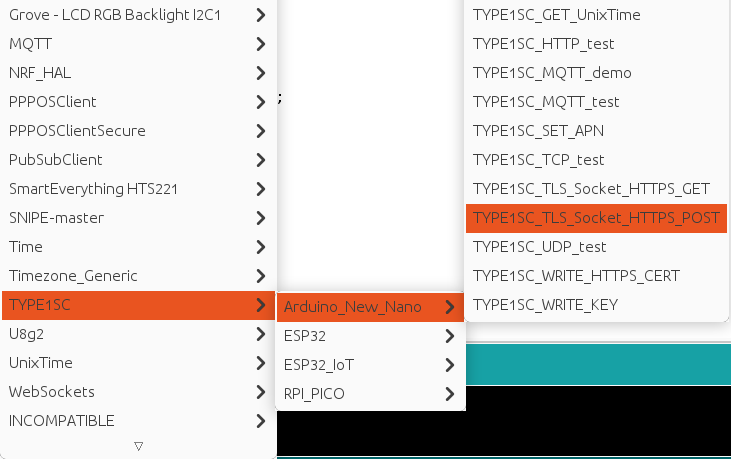Select the highlighted TYPE1SC menu entry
Image resolution: width=731 pixels, height=459 pixels.
coord(138,305)
